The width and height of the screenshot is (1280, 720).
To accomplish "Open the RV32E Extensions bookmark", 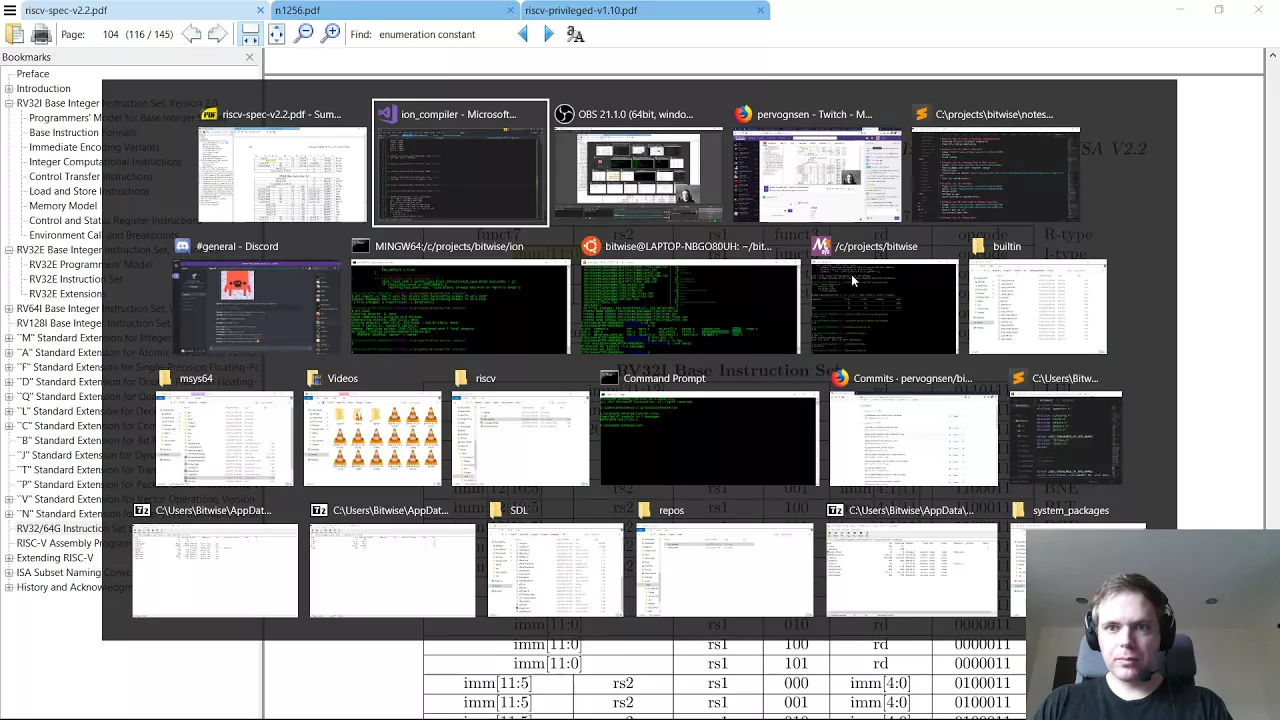I will click(x=65, y=294).
